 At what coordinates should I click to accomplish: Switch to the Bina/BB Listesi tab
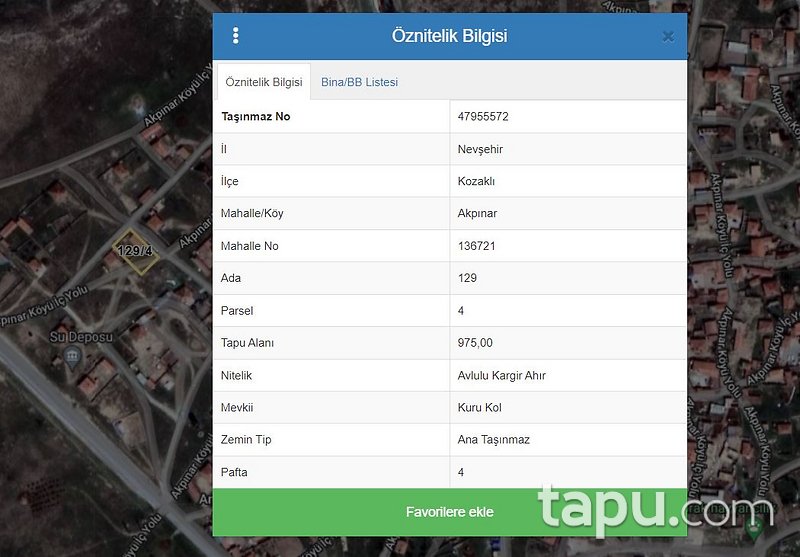pos(359,82)
